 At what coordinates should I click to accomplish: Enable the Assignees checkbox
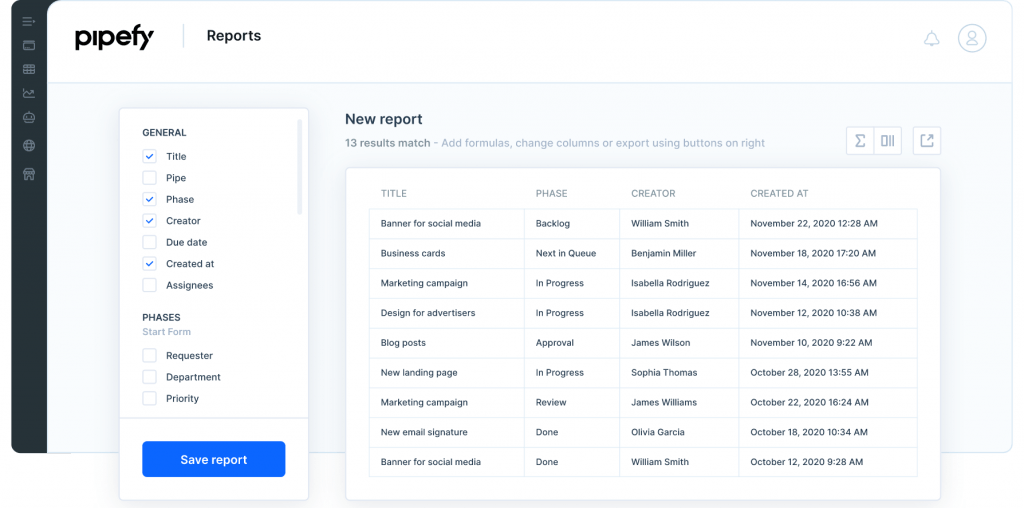point(150,285)
